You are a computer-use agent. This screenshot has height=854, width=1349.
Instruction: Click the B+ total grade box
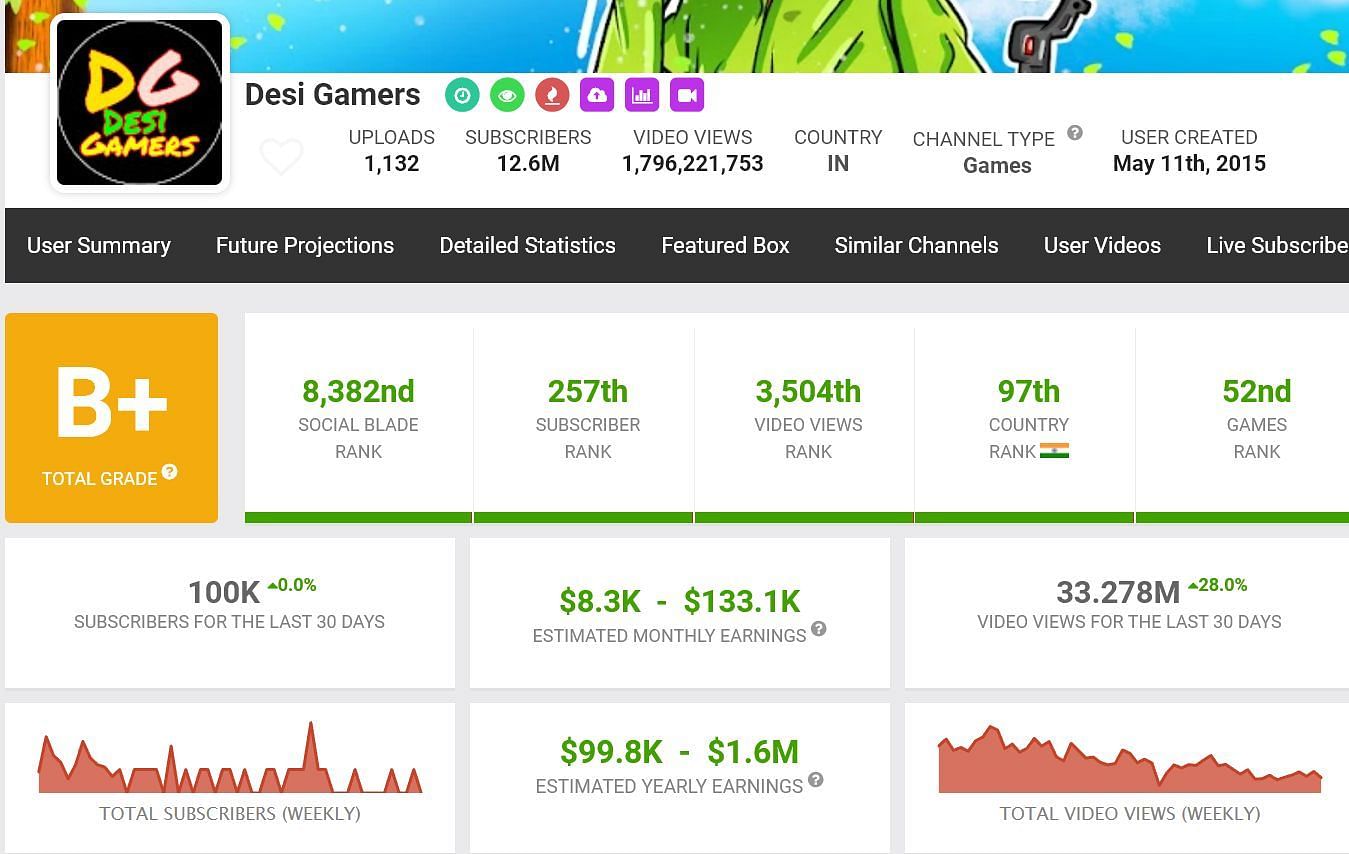(x=111, y=417)
